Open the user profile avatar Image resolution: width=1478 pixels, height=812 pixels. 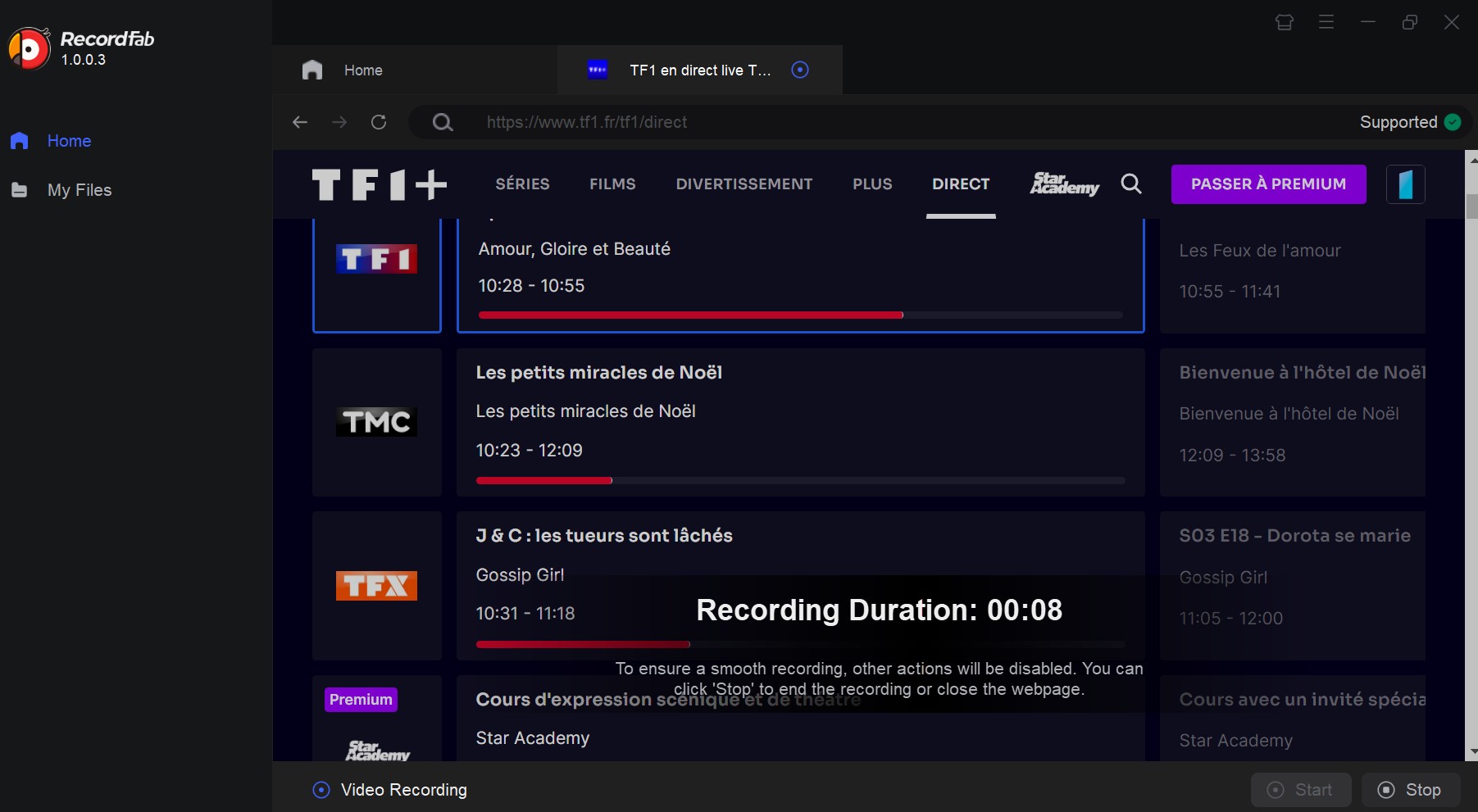coord(1405,184)
